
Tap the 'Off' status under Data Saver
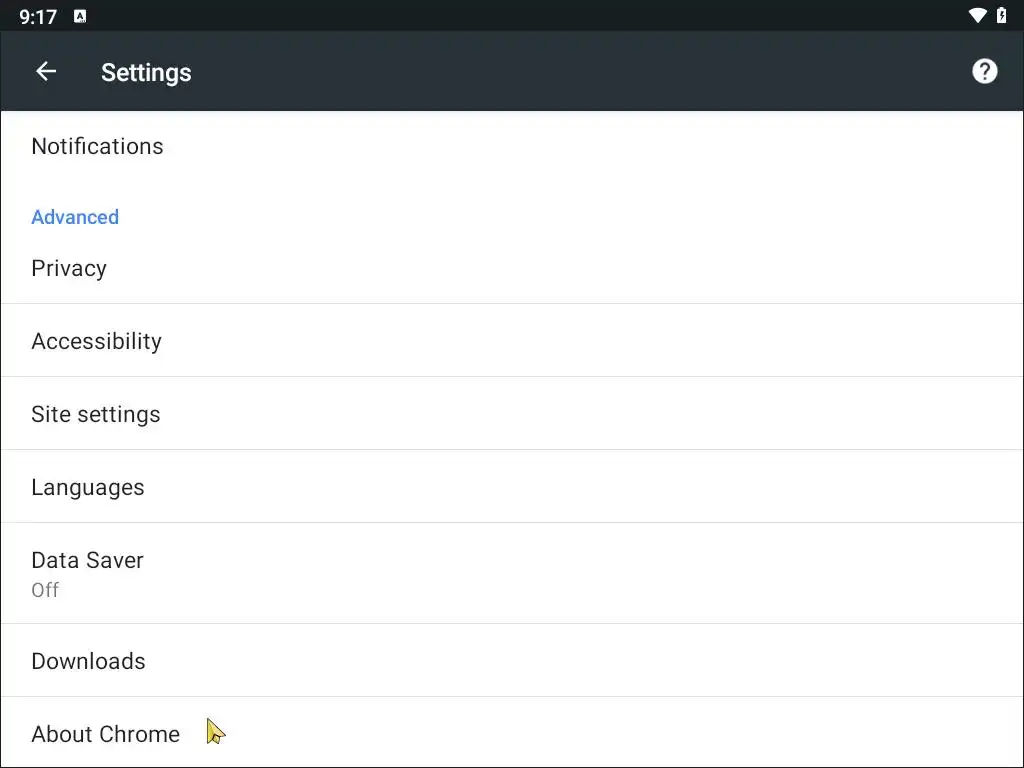coord(45,590)
